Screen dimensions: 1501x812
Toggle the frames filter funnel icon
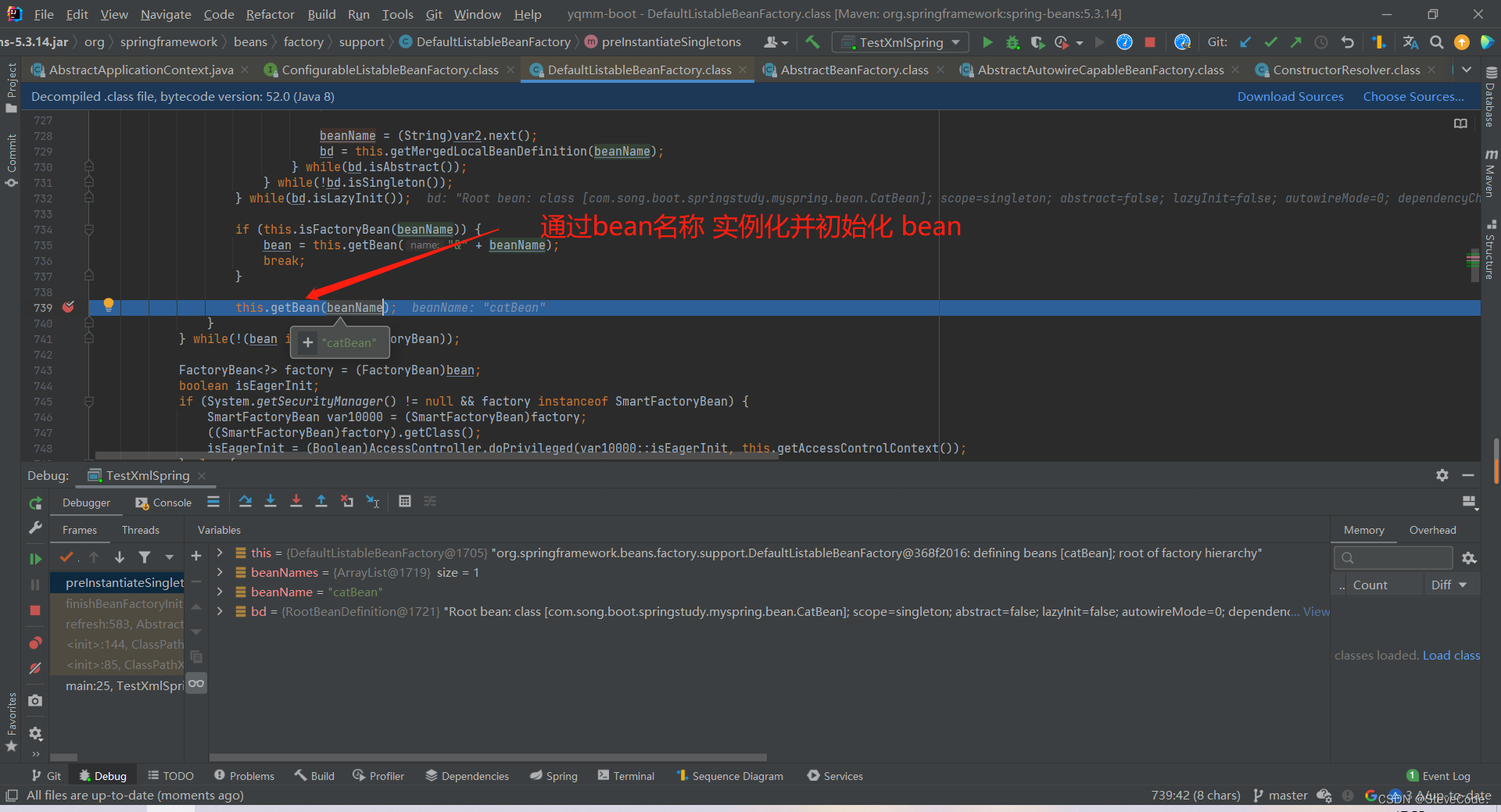[x=145, y=557]
